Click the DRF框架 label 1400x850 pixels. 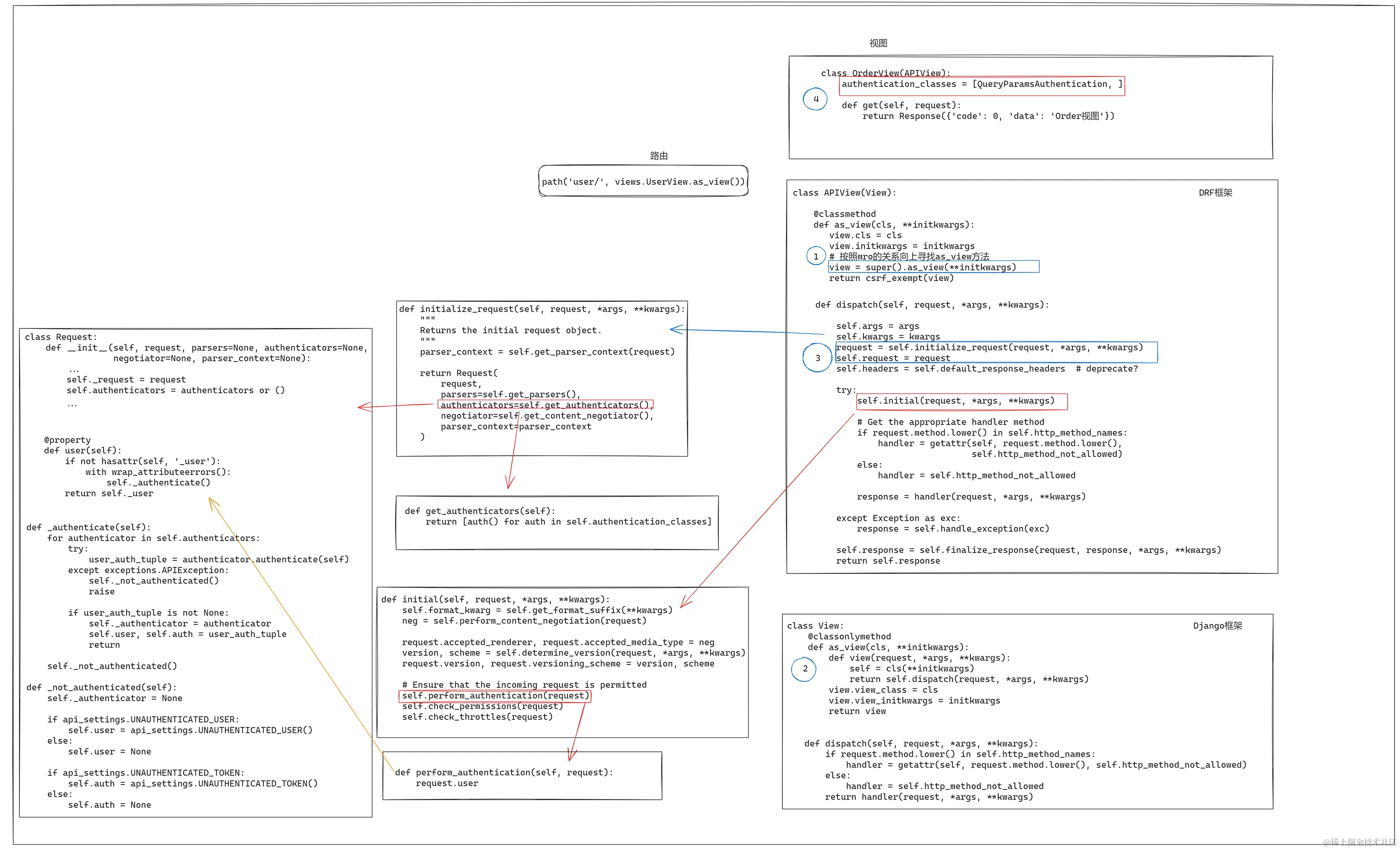(1215, 193)
